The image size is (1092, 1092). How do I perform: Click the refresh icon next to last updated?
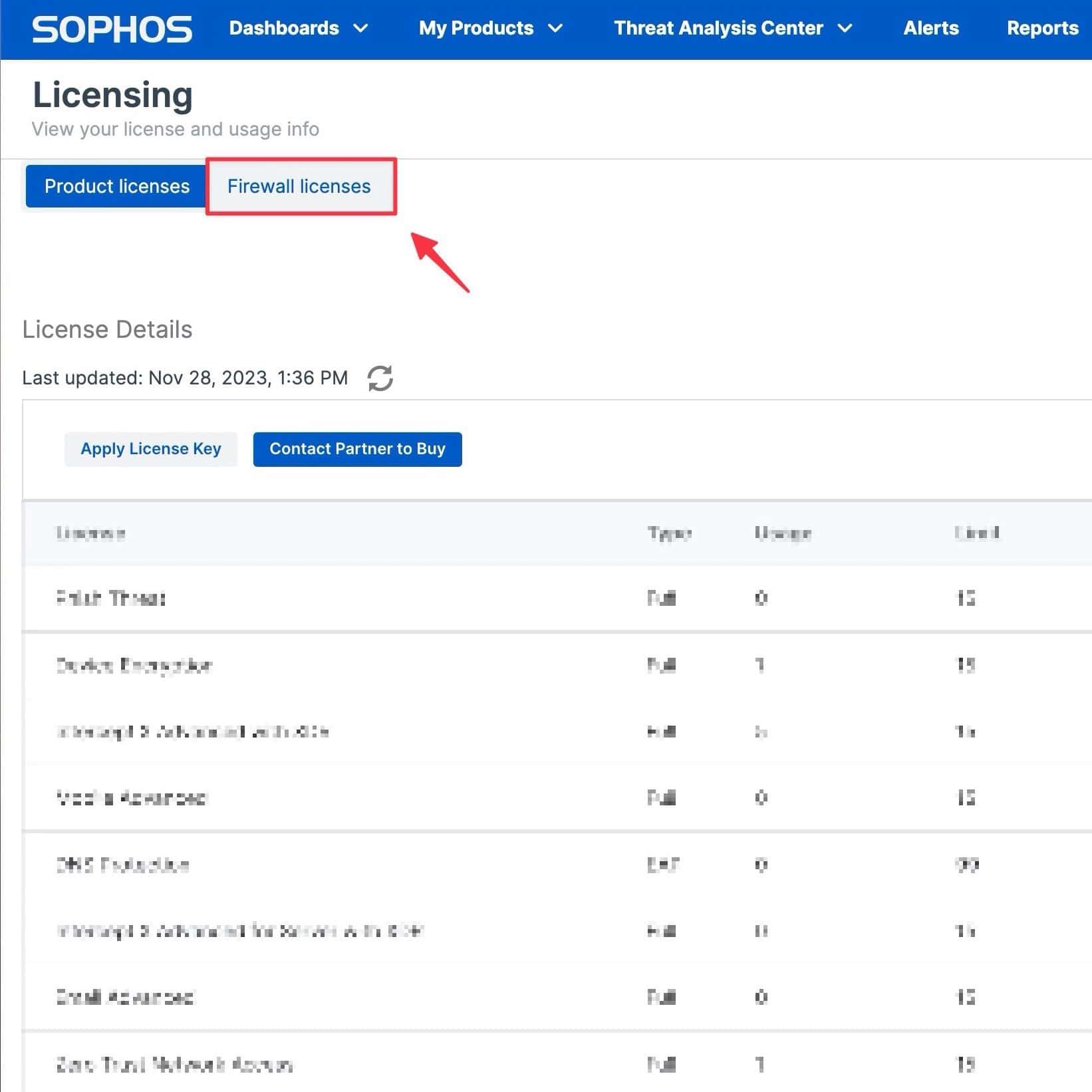click(380, 377)
